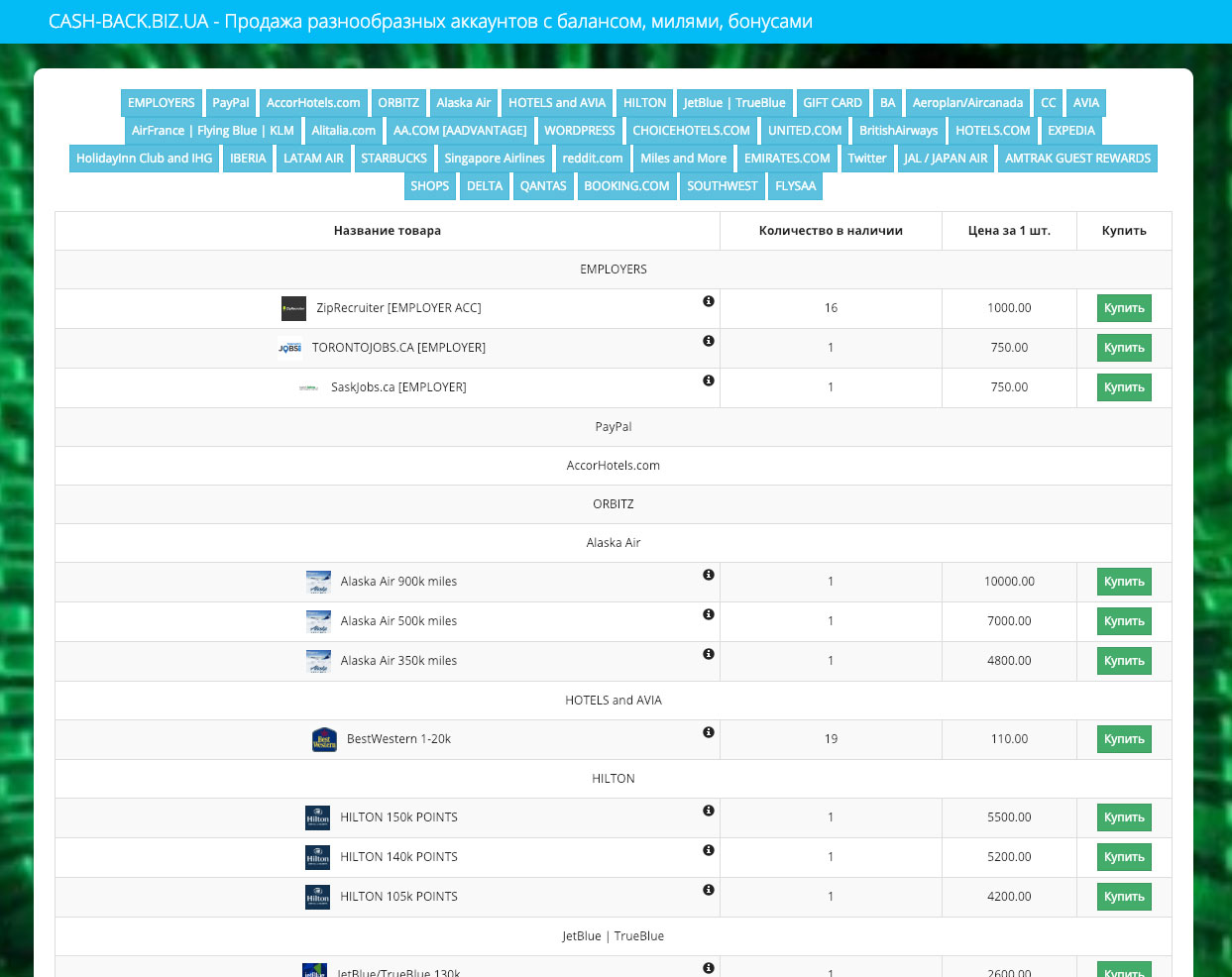1232x977 pixels.
Task: Jump to the CHOICEHOTELS.COM category
Action: [x=692, y=131]
